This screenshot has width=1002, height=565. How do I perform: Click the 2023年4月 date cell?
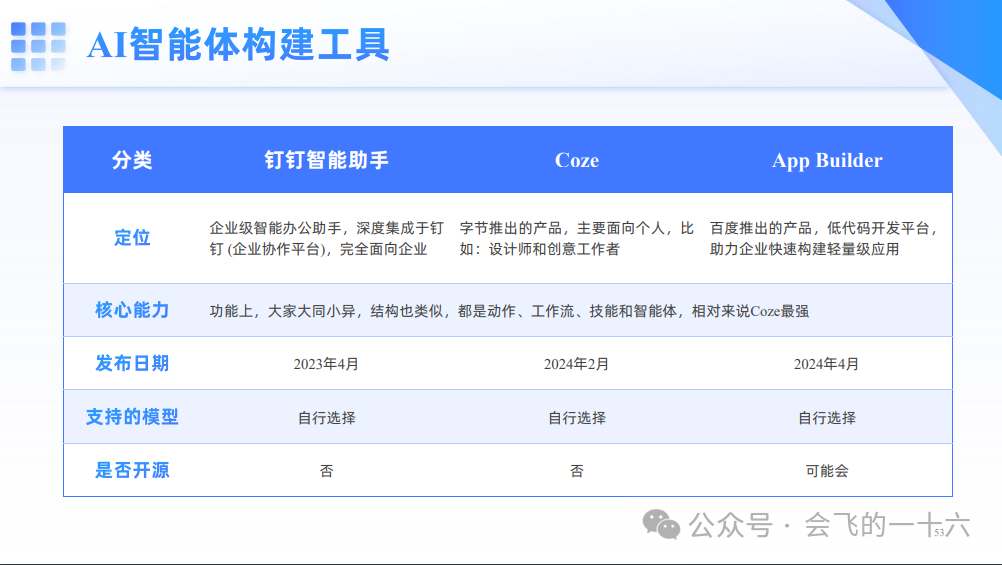click(x=326, y=364)
